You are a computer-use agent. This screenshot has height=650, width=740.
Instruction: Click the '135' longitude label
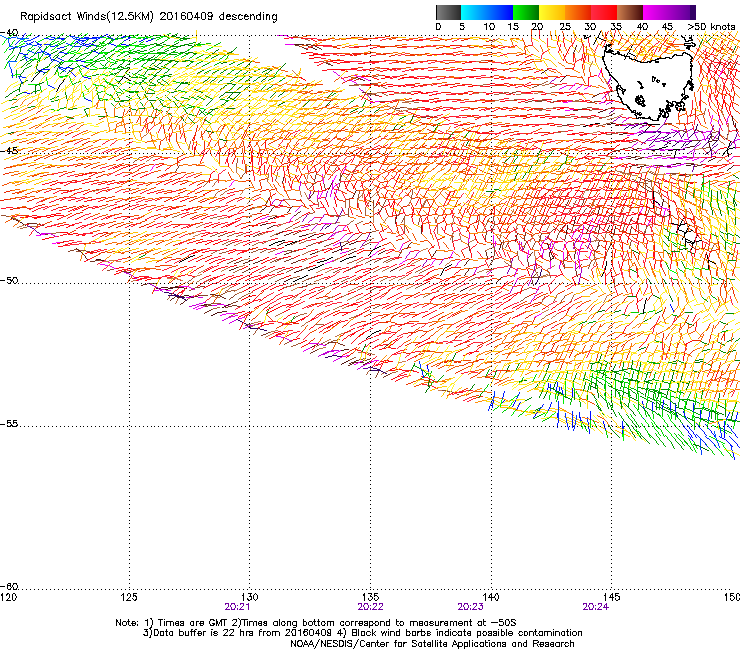point(370,597)
